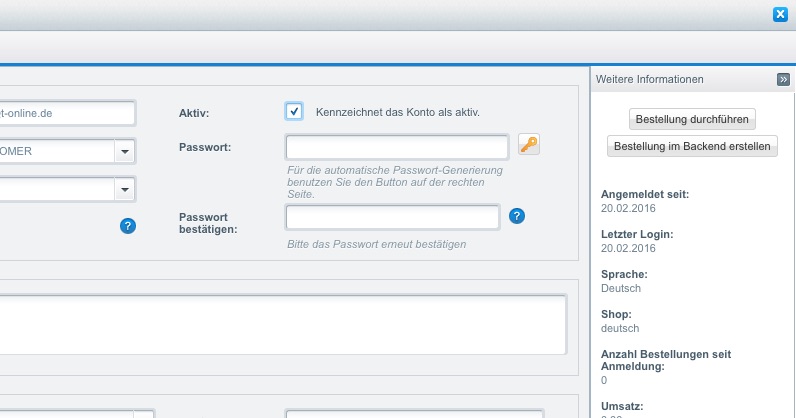
Task: Expand the empty dropdown below the OMER combo
Action: (x=125, y=188)
